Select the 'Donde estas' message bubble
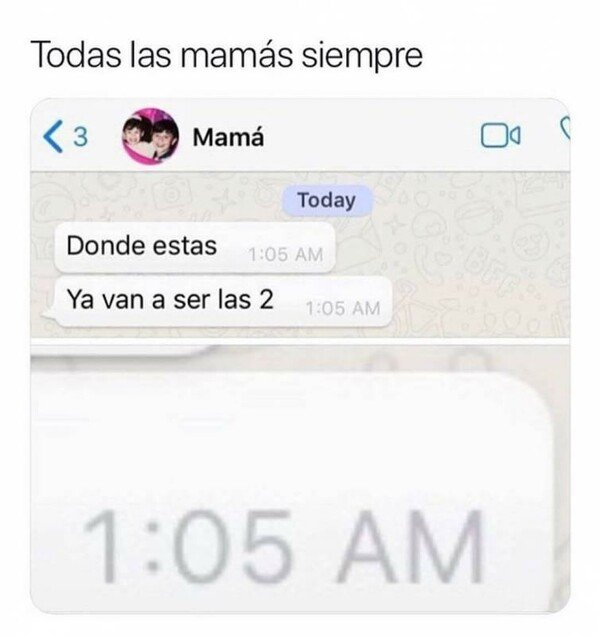This screenshot has width=600, height=636. point(195,247)
